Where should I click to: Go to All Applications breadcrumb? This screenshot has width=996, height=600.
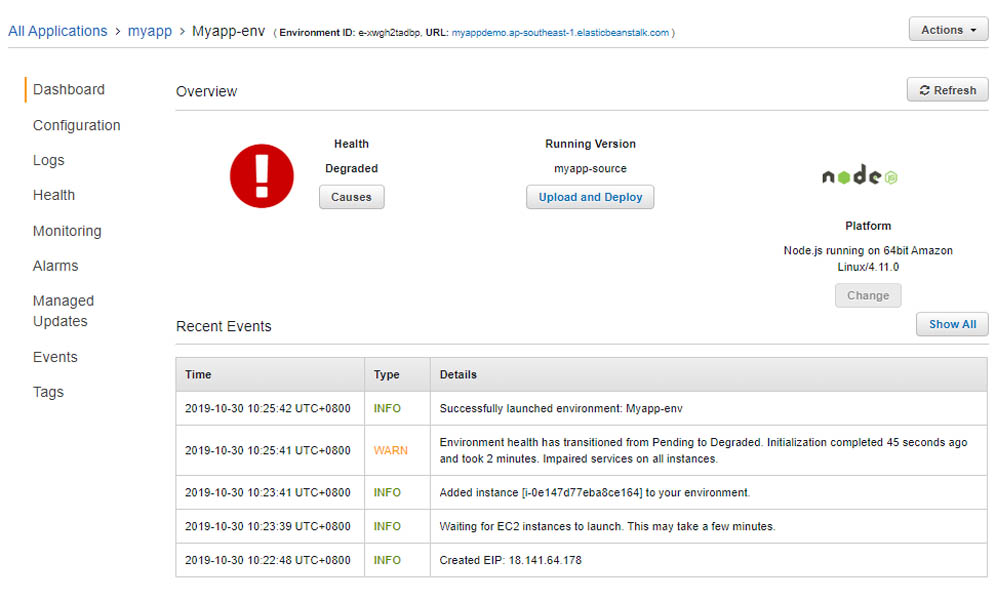click(58, 31)
